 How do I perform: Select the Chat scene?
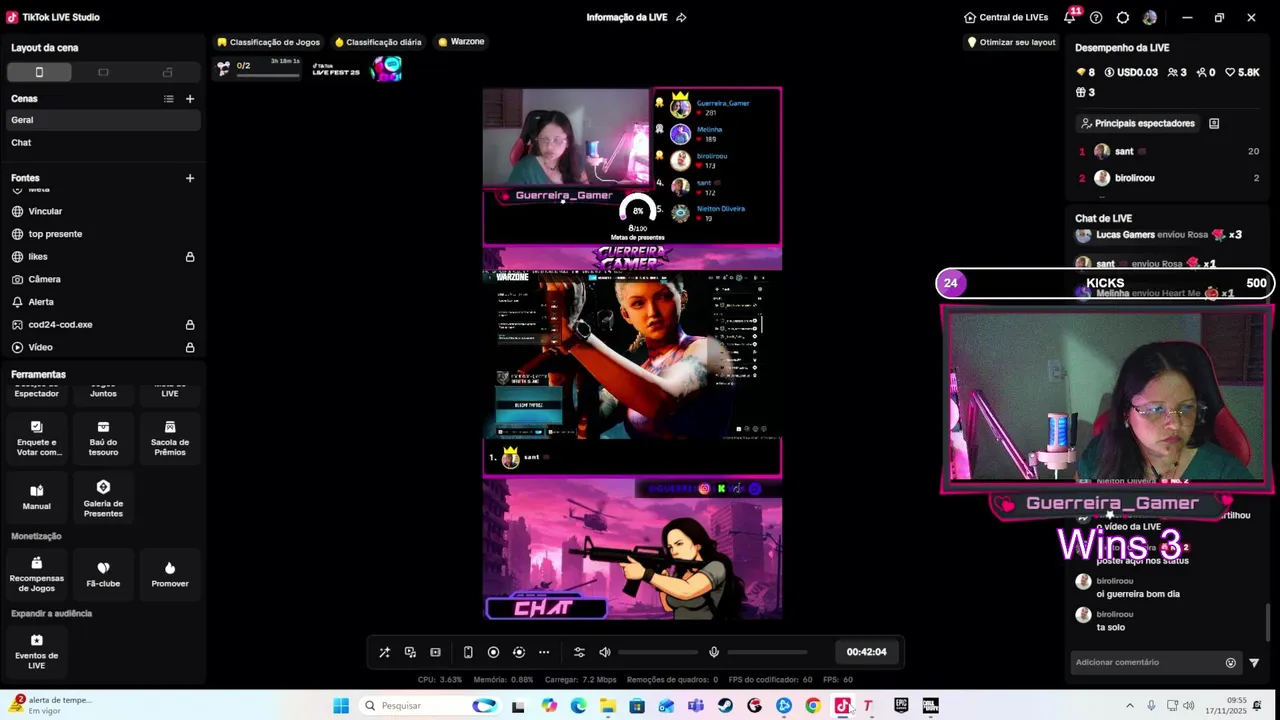(103, 143)
